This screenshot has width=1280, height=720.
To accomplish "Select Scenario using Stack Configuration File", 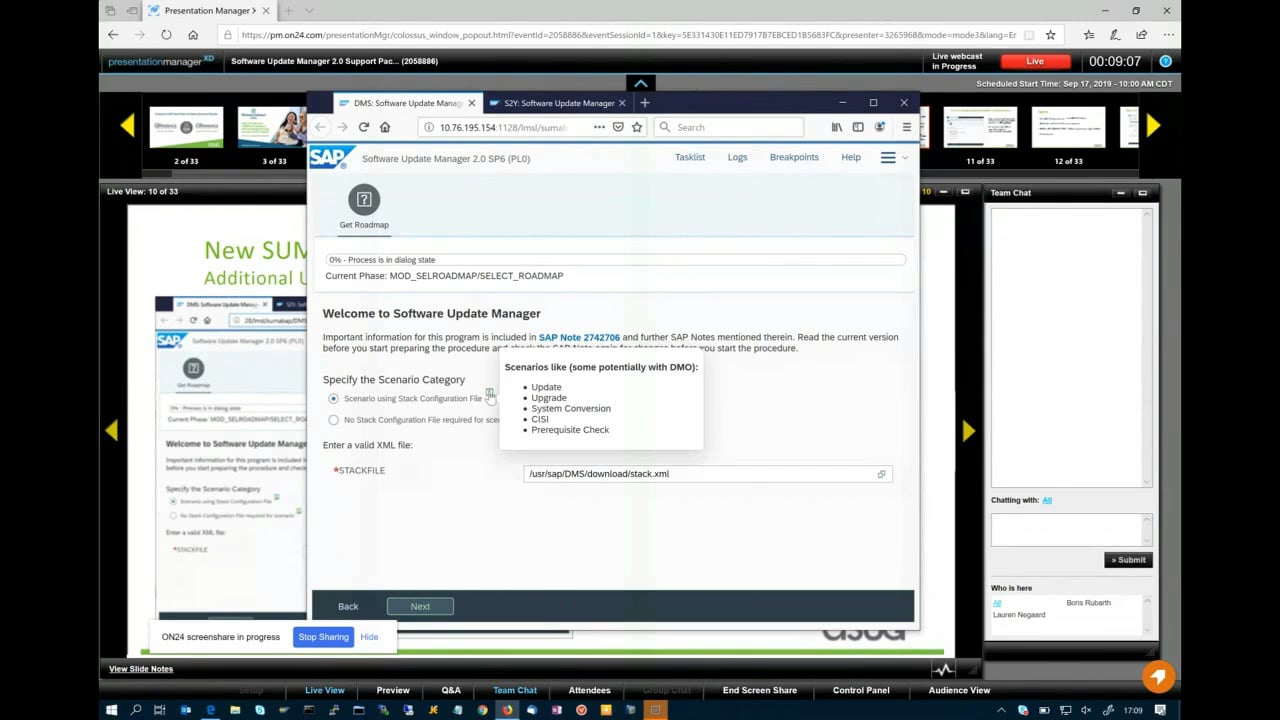I will pos(334,398).
